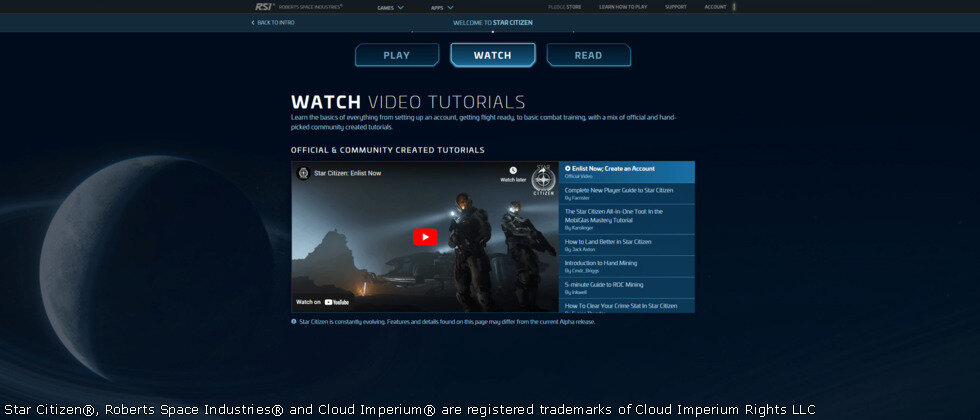Open the Support link
This screenshot has width=980, height=420.
point(676,7)
